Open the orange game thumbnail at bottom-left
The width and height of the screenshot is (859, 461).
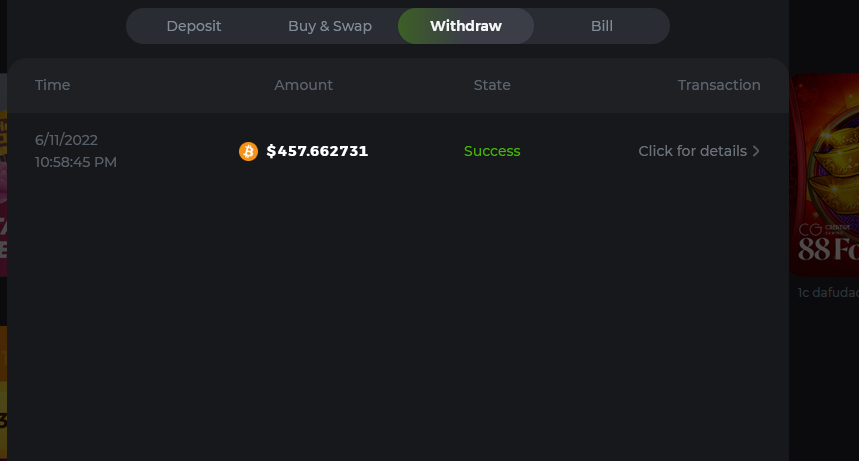point(4,390)
